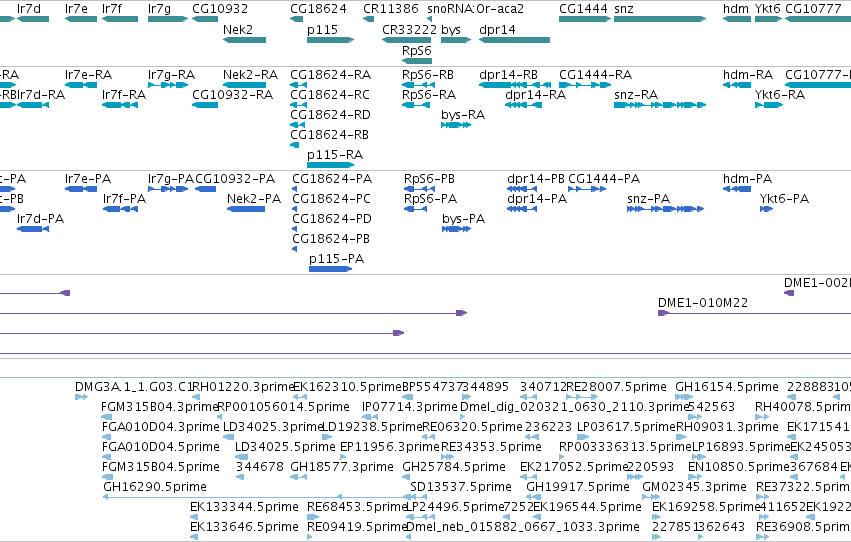Click the dpr14 gene bar
The image size is (851, 542).
coord(515,40)
